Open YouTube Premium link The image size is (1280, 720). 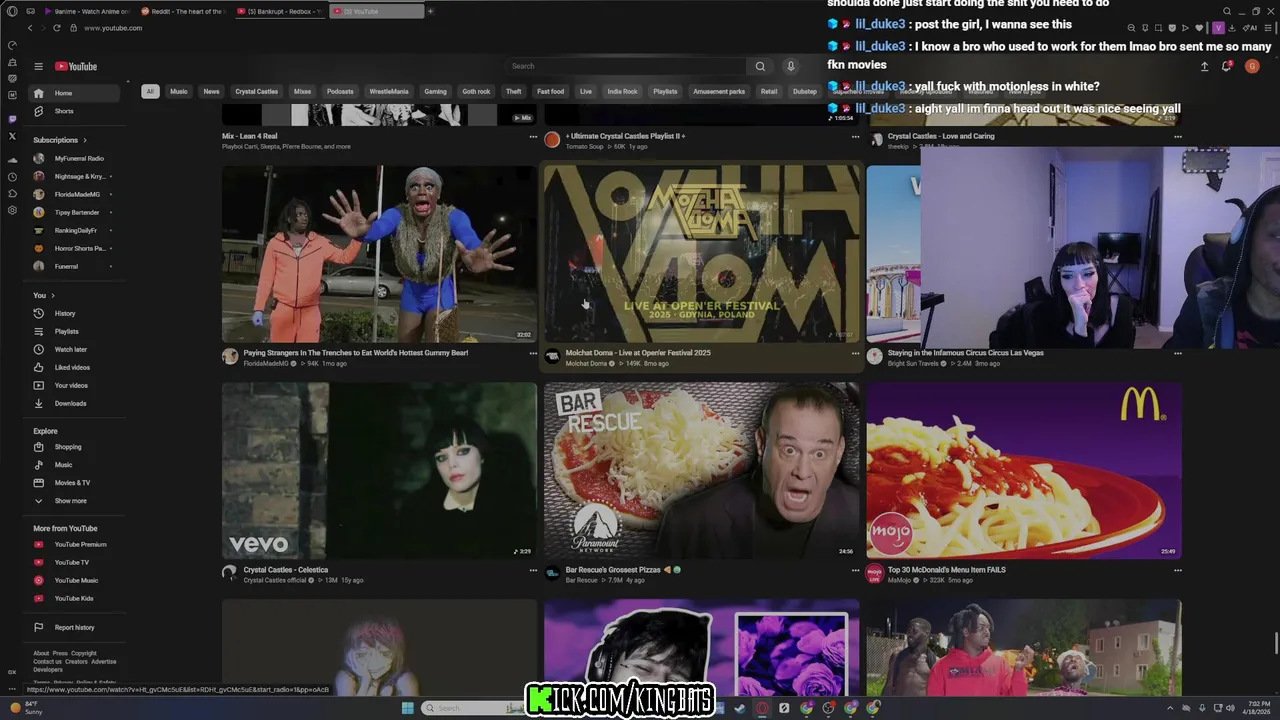click(x=75, y=545)
